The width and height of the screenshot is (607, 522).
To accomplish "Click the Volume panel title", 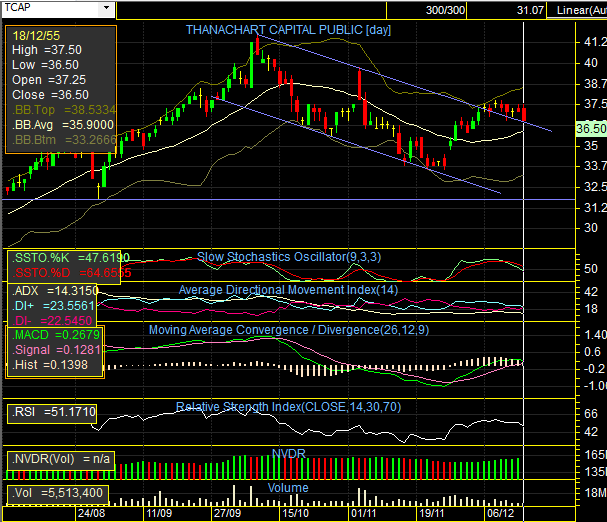I will pos(288,488).
